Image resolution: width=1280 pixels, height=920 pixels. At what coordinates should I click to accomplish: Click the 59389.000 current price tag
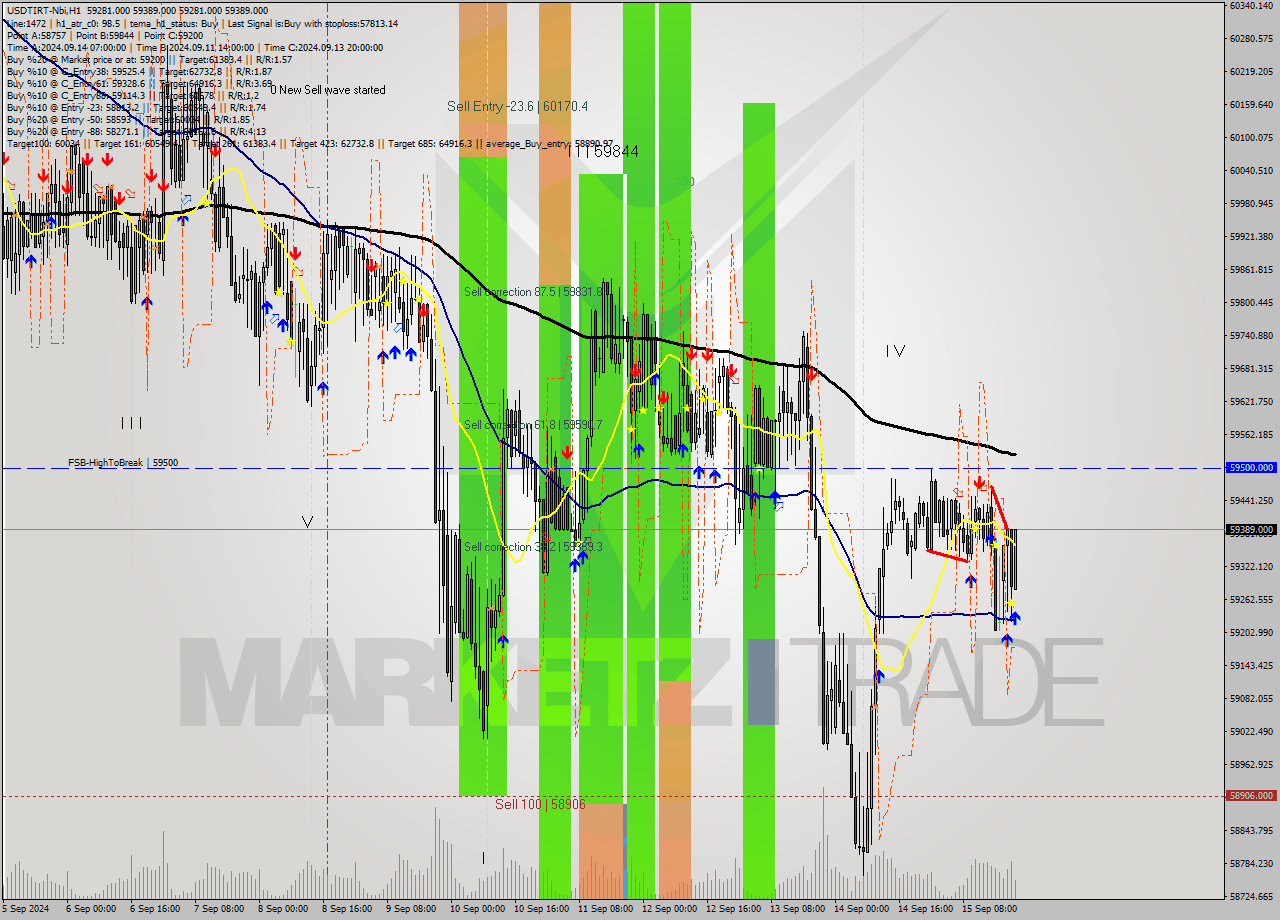point(1251,529)
